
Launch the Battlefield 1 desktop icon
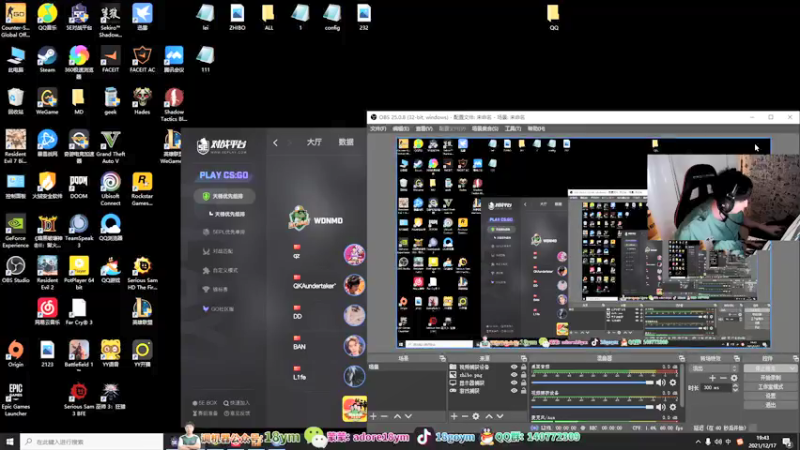[x=79, y=354]
